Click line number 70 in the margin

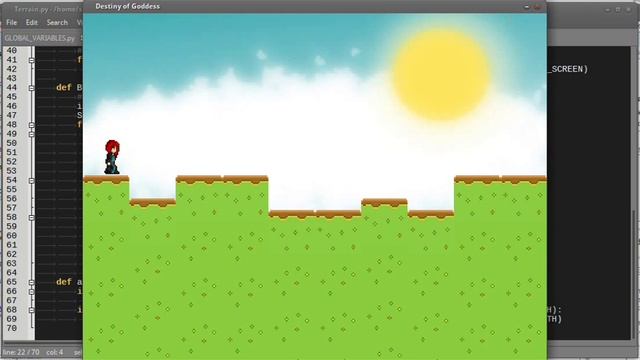coord(12,329)
